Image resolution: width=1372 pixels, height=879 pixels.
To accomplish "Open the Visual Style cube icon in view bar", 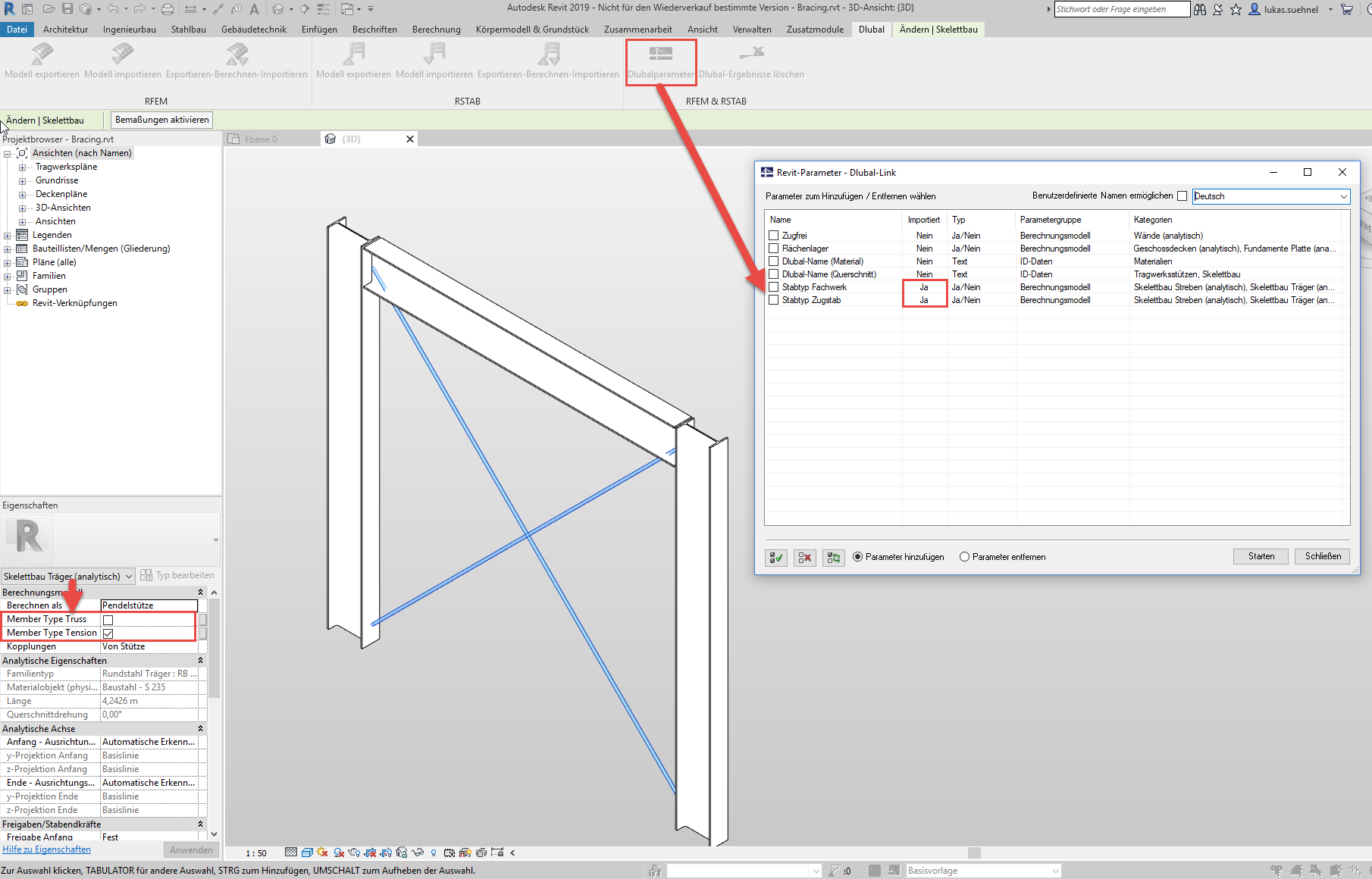I will point(307,852).
